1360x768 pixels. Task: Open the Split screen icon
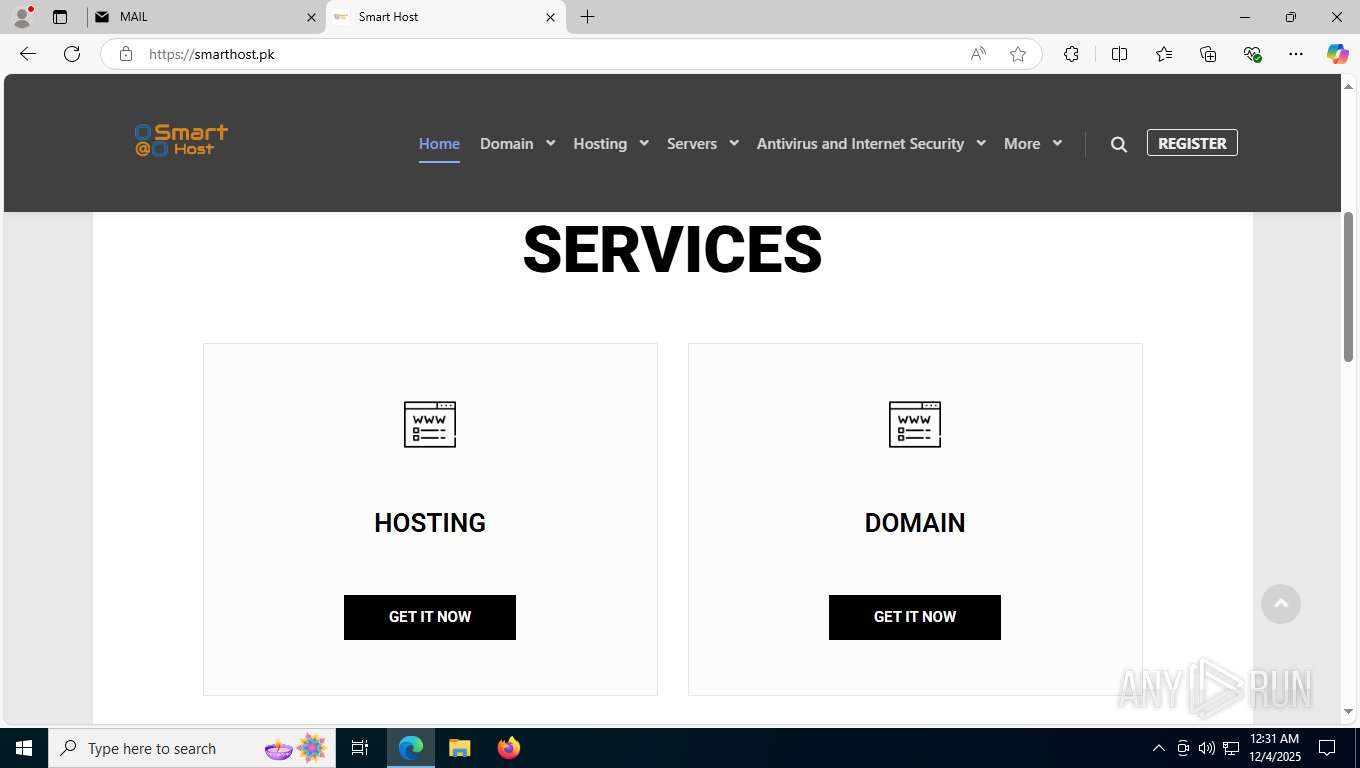(1119, 54)
